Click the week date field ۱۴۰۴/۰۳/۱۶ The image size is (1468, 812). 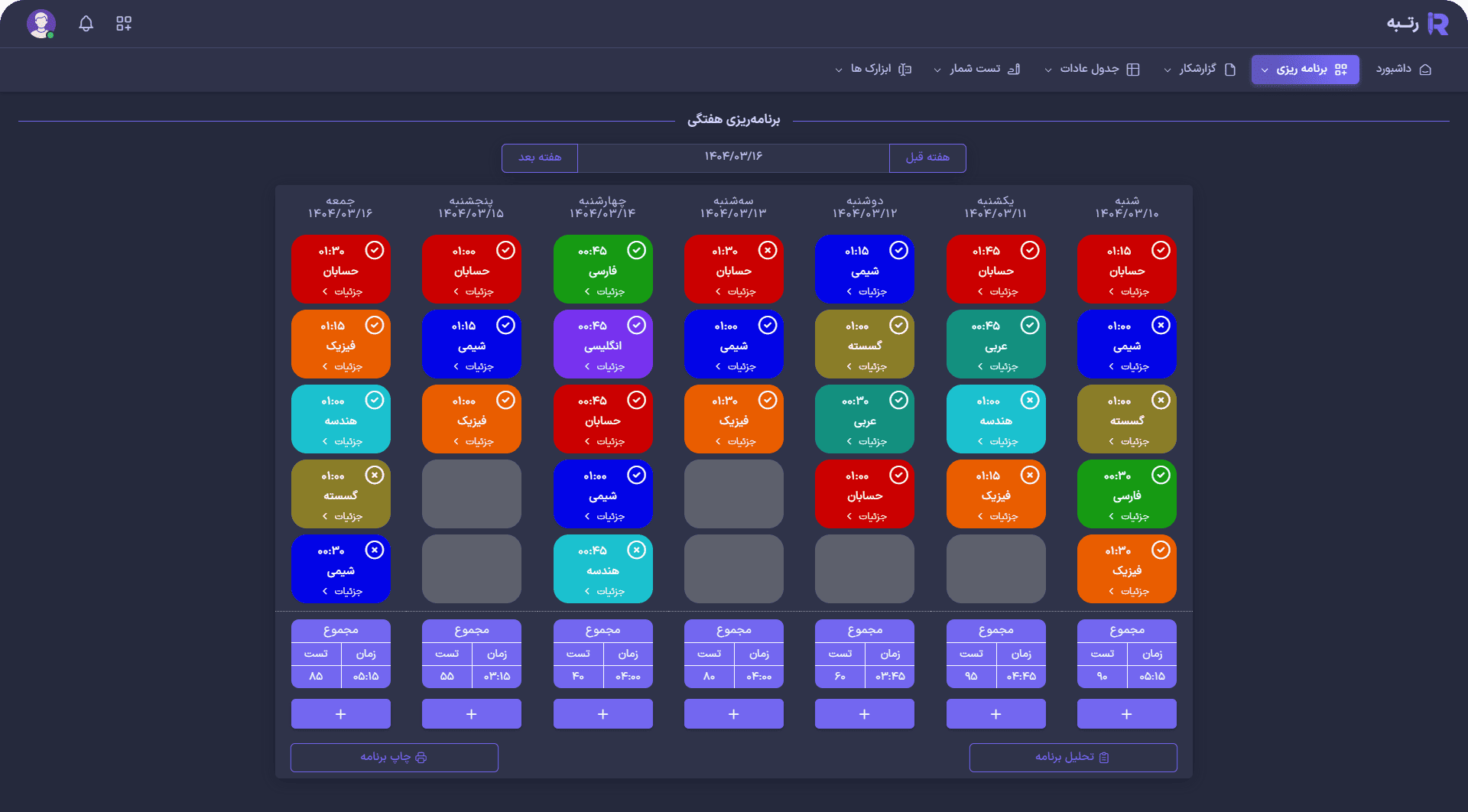coord(733,158)
